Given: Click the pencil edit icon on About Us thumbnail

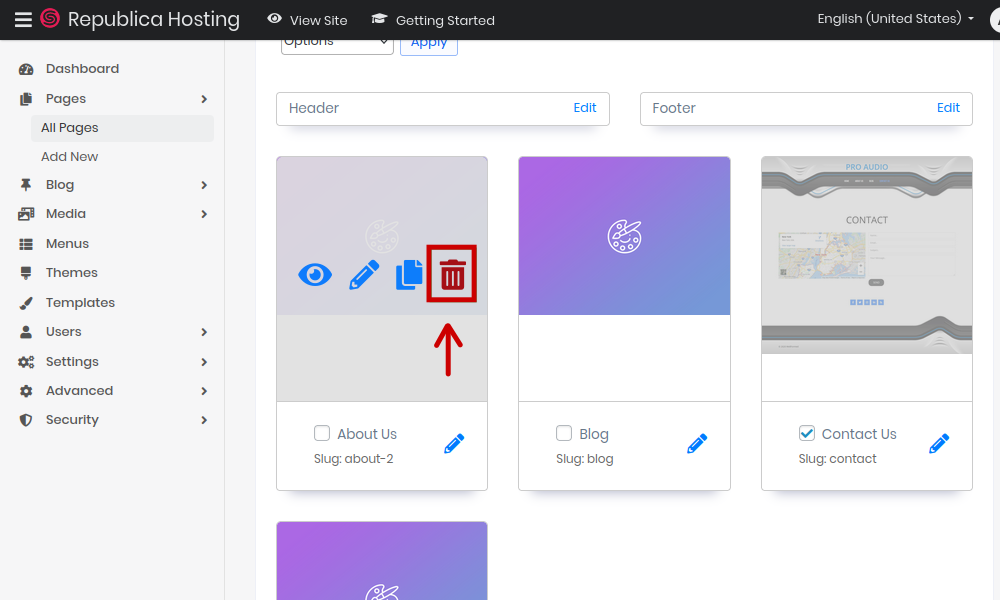Looking at the screenshot, I should tap(364, 274).
